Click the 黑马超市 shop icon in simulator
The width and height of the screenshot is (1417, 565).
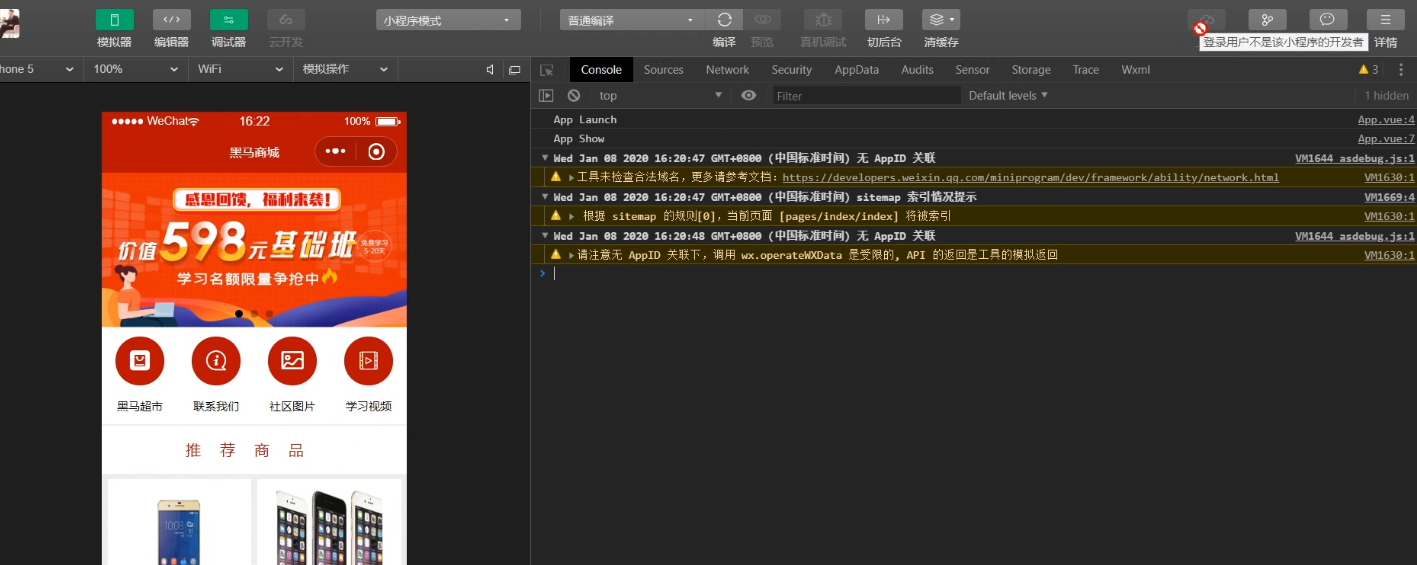coord(140,361)
